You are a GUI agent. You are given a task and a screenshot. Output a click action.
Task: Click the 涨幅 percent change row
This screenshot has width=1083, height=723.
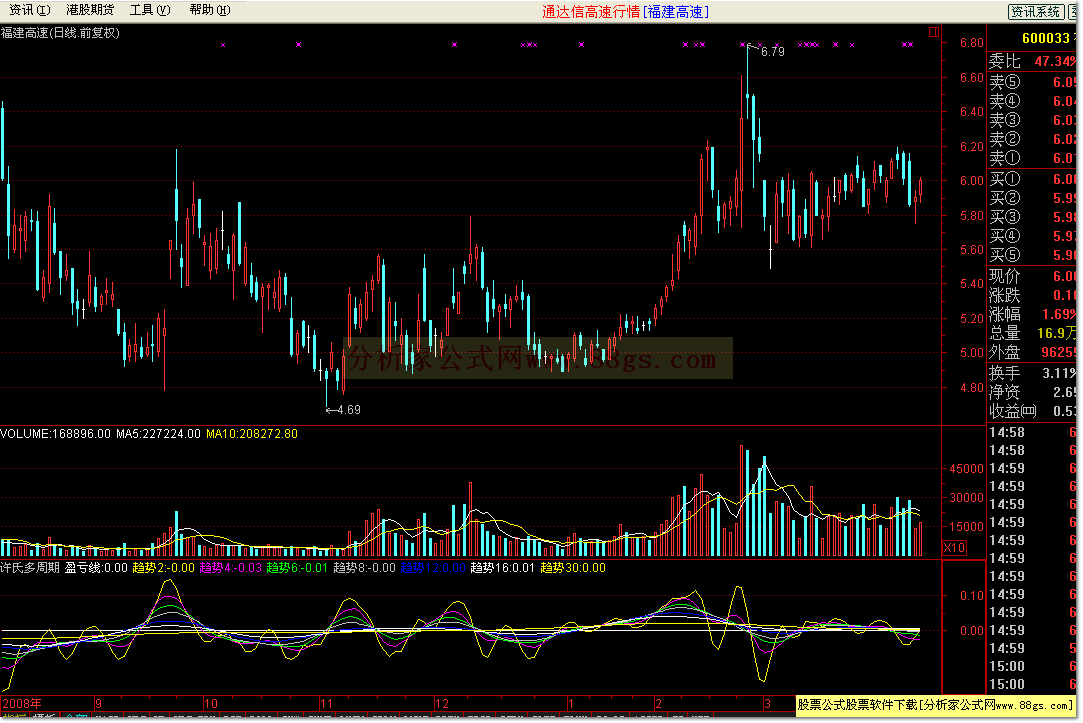(1032, 314)
